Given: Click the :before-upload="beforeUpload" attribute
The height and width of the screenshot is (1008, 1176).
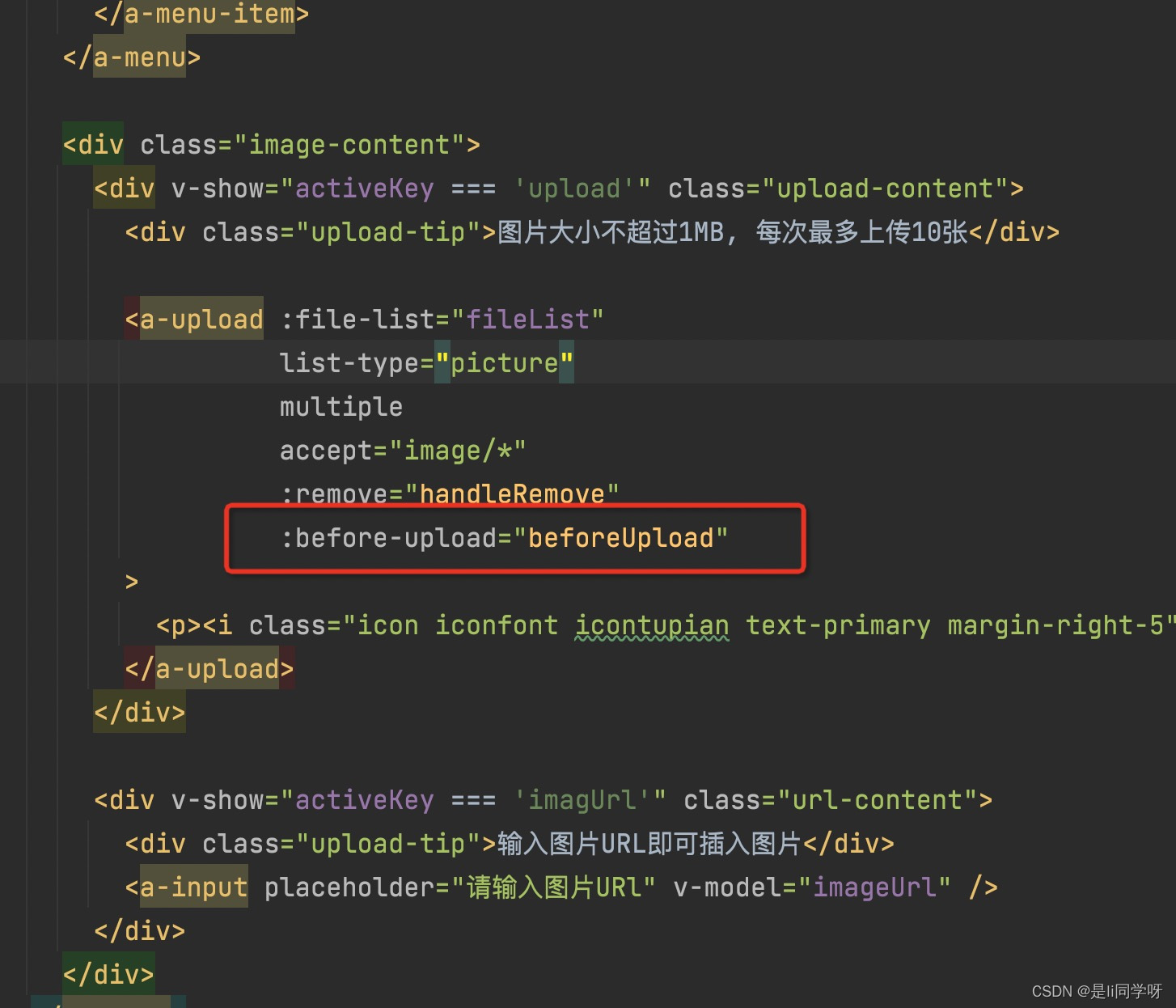Looking at the screenshot, I should [504, 538].
